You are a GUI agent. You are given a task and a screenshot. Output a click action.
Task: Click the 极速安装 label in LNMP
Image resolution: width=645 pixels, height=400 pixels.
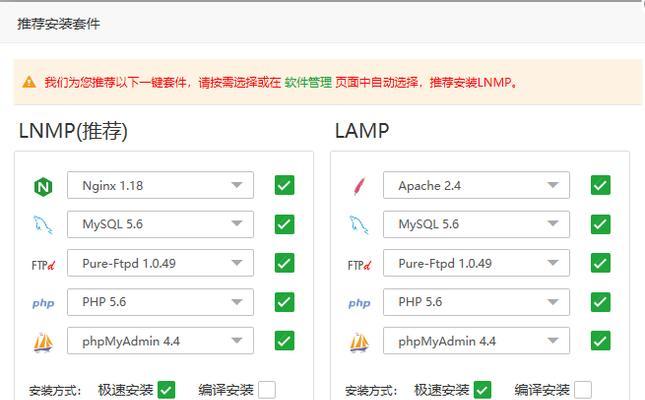(125, 390)
